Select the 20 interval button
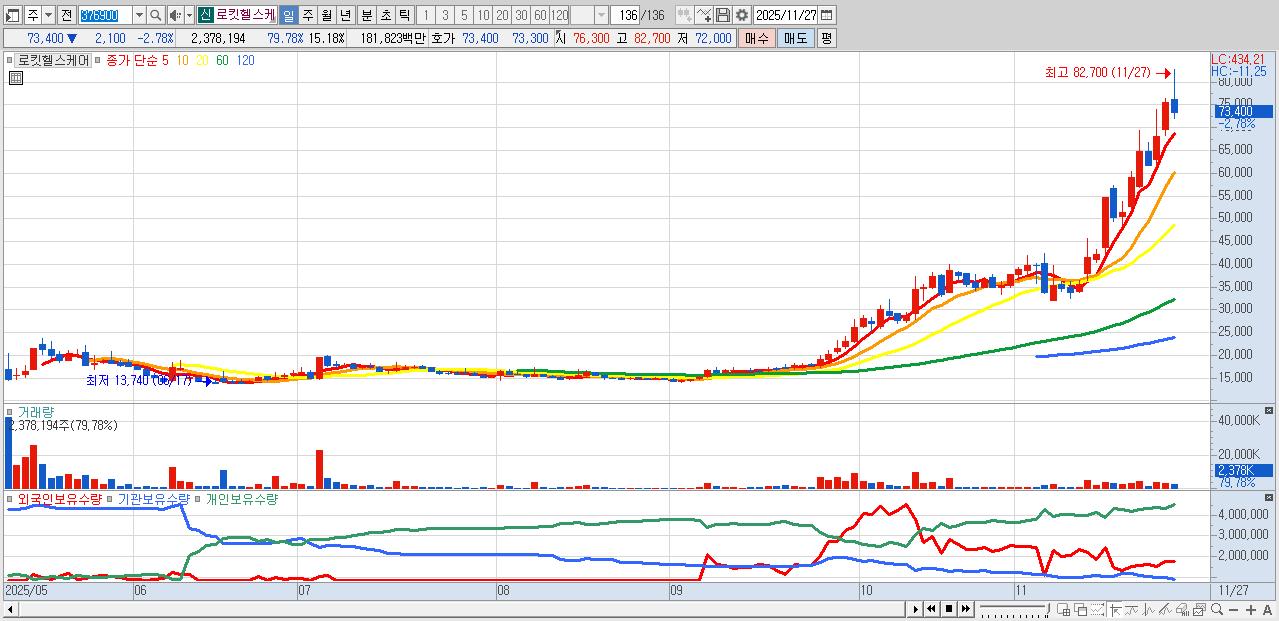1279x621 pixels. coord(502,15)
